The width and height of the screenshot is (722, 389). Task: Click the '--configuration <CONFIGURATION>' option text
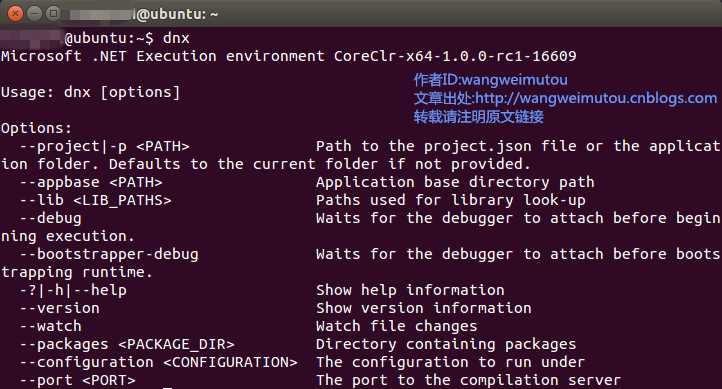tap(158, 362)
